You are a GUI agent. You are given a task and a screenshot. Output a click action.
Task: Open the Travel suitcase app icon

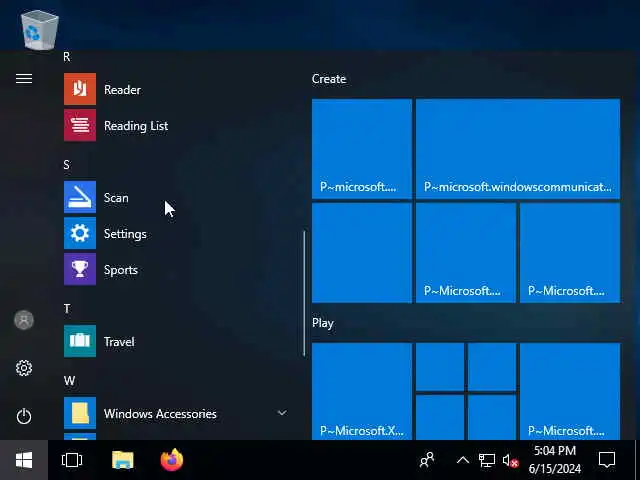[x=80, y=341]
